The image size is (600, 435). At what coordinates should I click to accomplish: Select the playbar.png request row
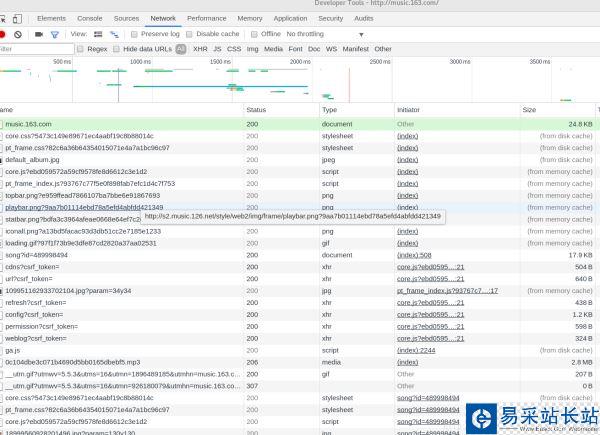tap(298, 207)
